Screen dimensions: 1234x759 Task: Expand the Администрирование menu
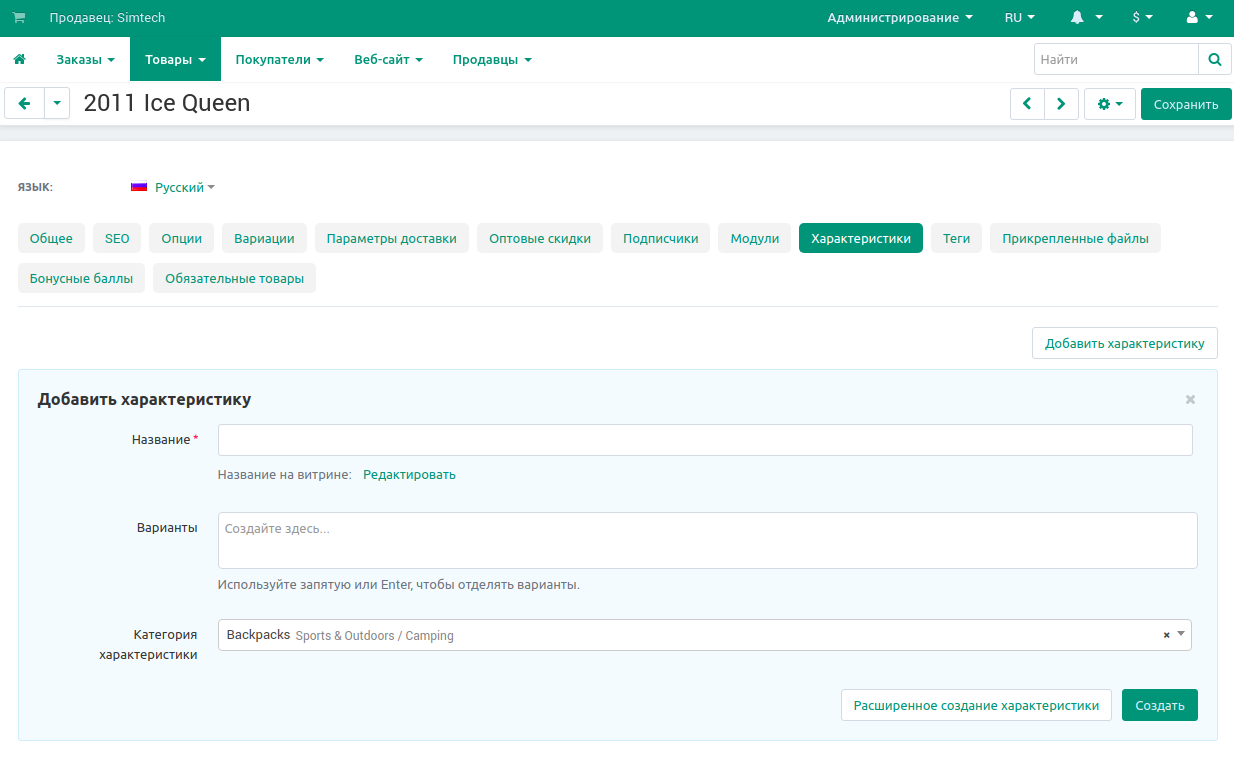899,18
